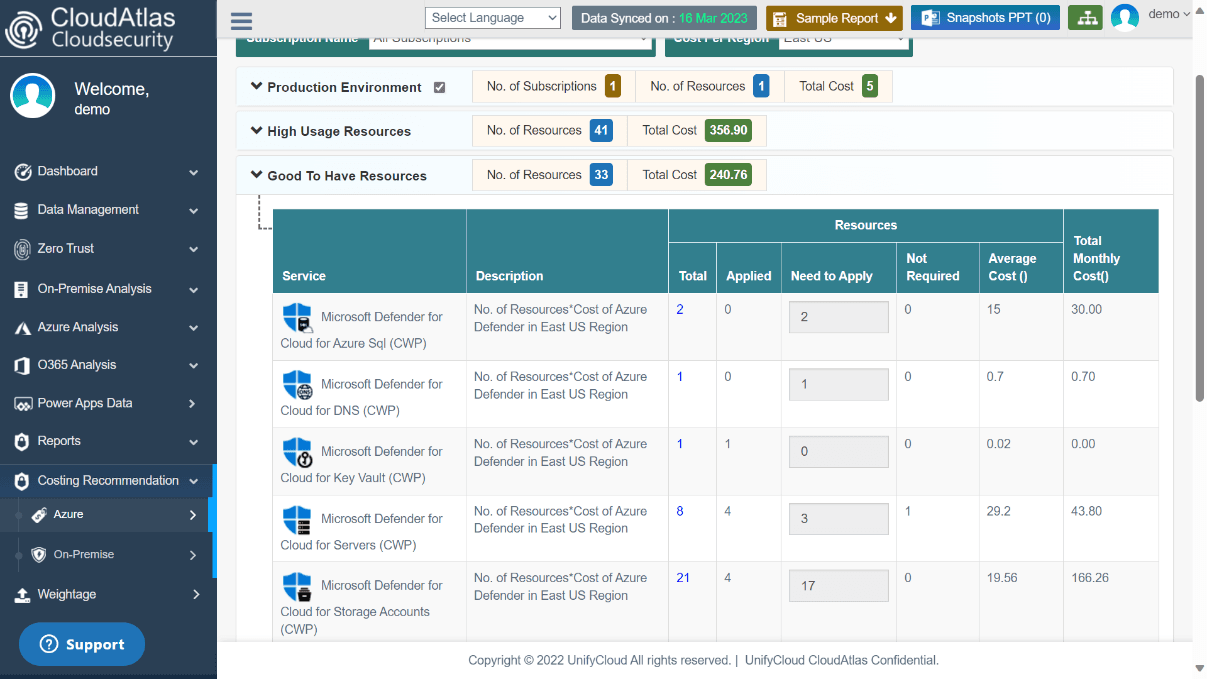Open the Select Language dropdown

(493, 18)
